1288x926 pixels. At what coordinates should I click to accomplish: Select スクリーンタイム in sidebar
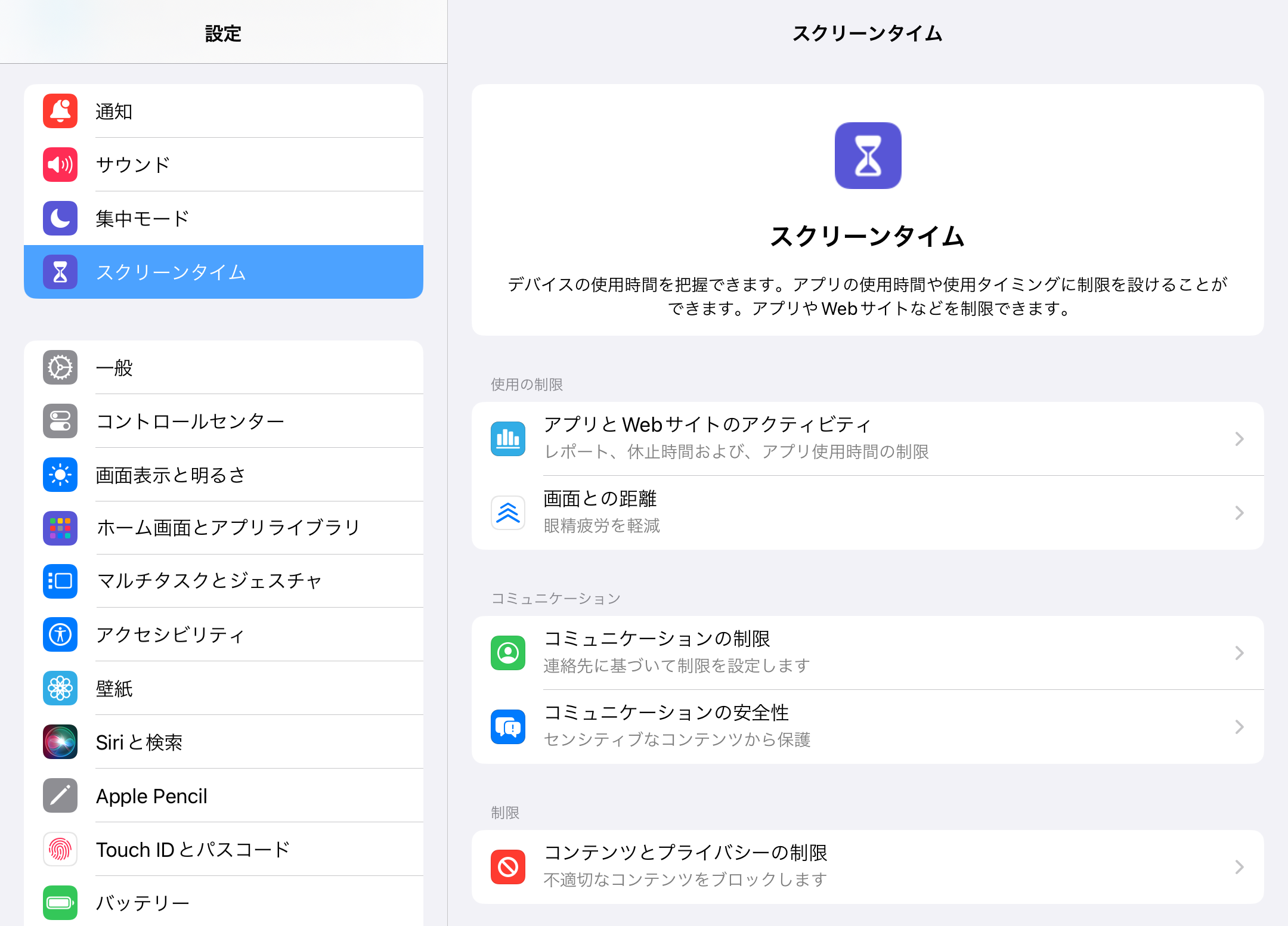224,272
